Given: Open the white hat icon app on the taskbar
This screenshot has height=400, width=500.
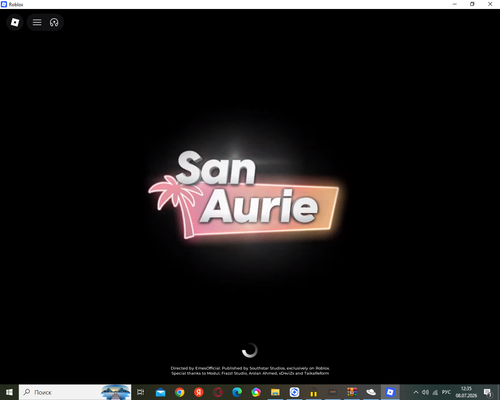Looking at the screenshot, I should click(x=371, y=392).
